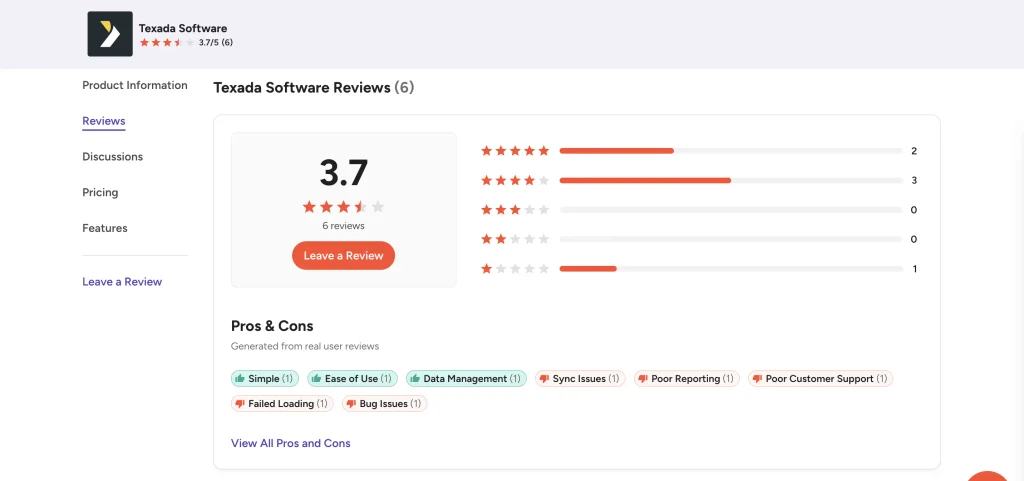Select the Sync Issues con tag
The width and height of the screenshot is (1024, 481).
[580, 379]
